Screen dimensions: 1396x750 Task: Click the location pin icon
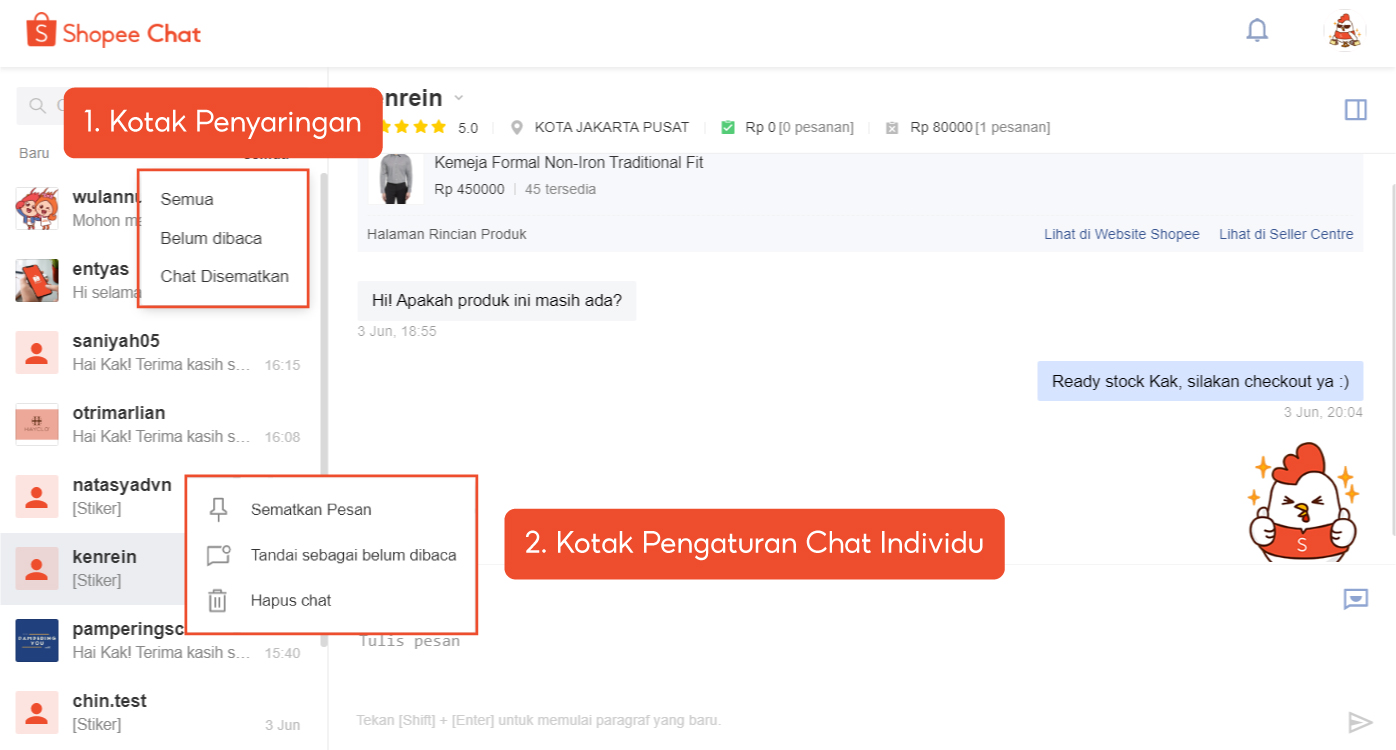[x=517, y=128]
